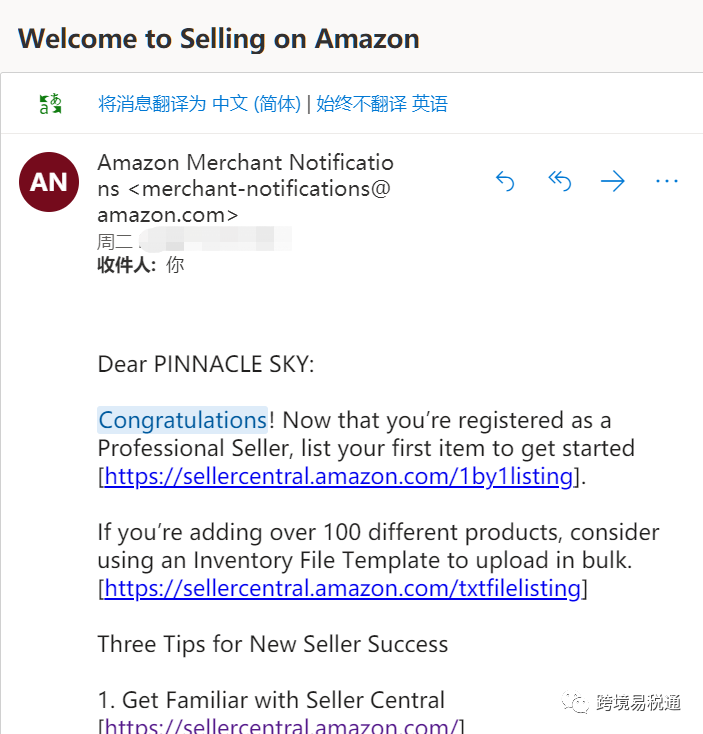Click the Forward arrow icon
Image resolution: width=703 pixels, height=734 pixels.
[x=612, y=181]
